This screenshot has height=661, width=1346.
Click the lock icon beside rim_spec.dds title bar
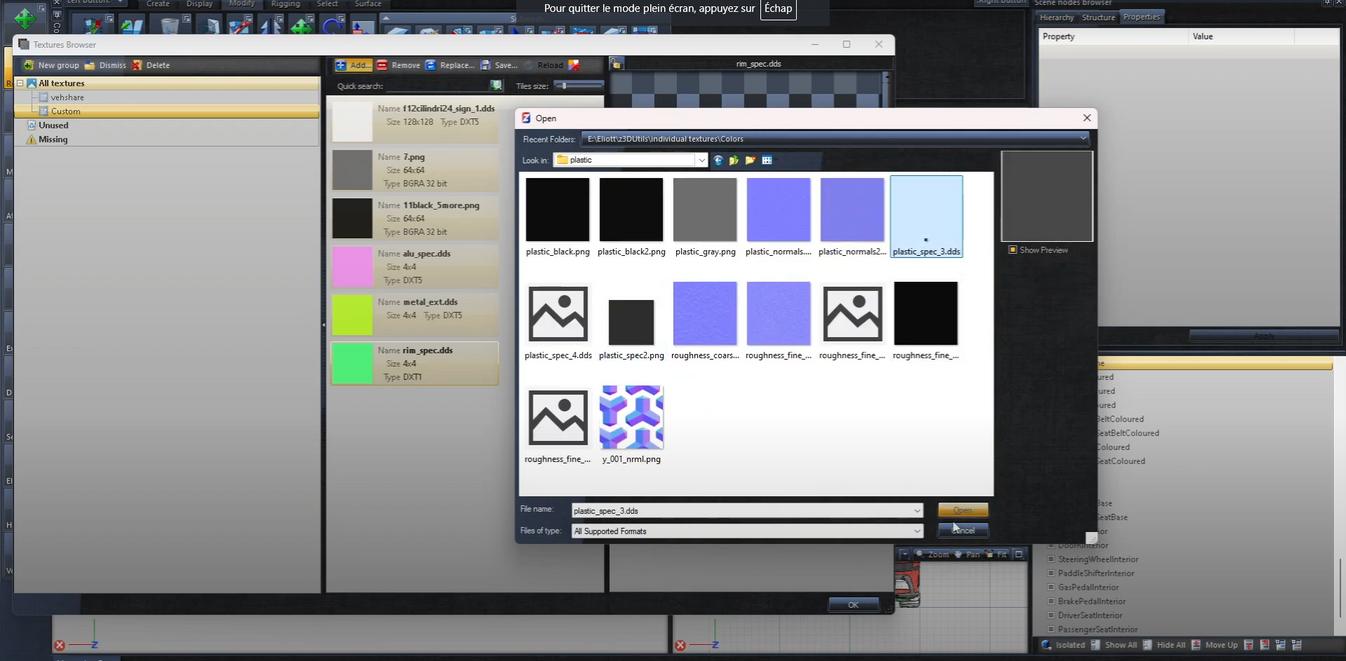tap(617, 63)
